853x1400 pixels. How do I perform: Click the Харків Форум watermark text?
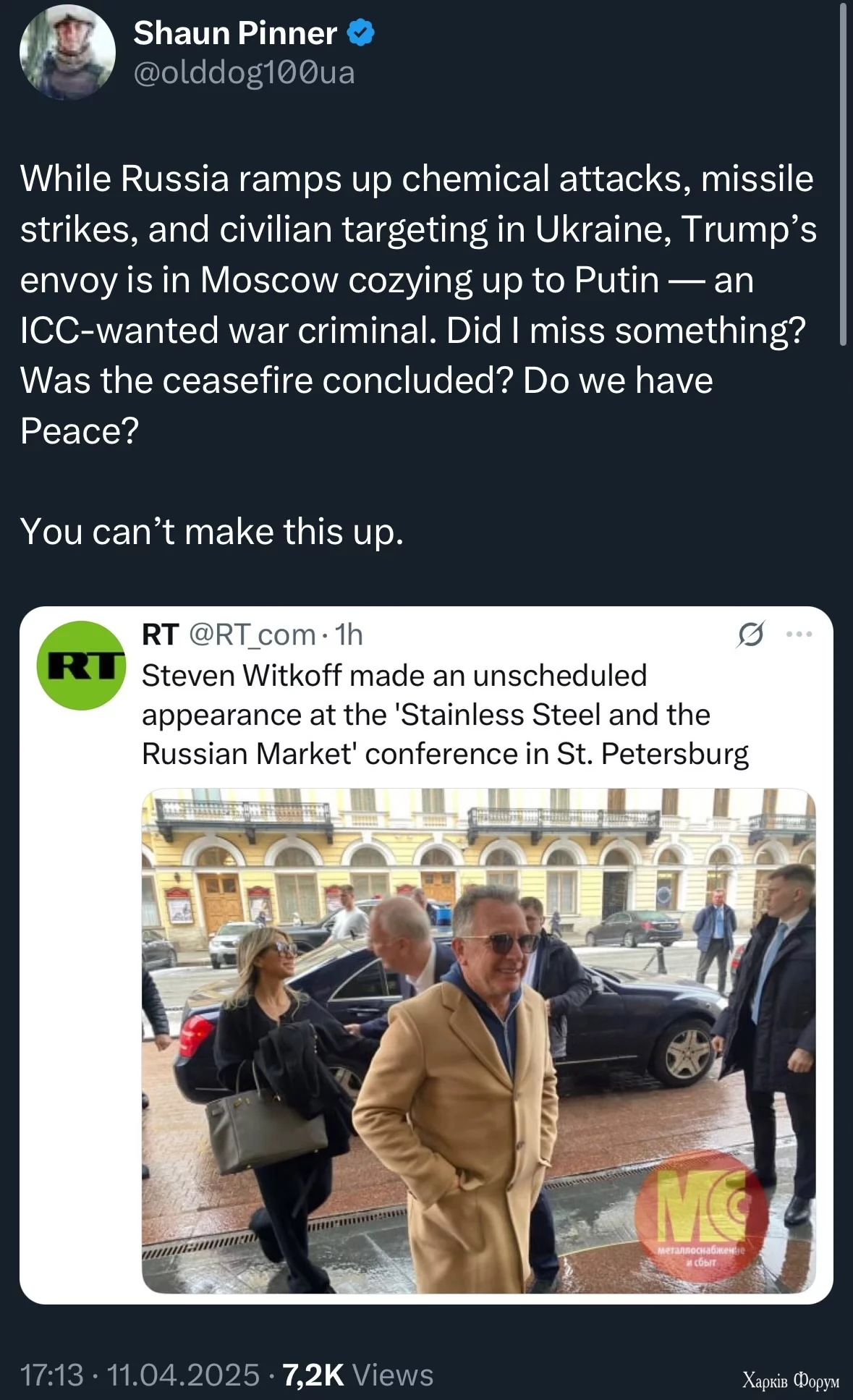[x=790, y=1380]
